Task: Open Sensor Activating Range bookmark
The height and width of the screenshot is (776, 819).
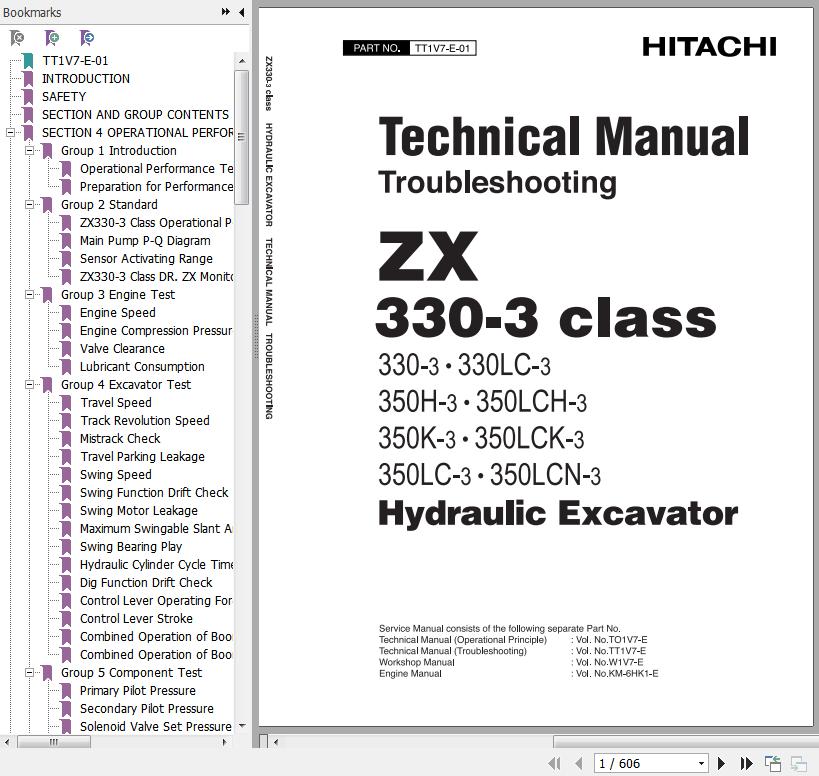Action: coord(146,258)
